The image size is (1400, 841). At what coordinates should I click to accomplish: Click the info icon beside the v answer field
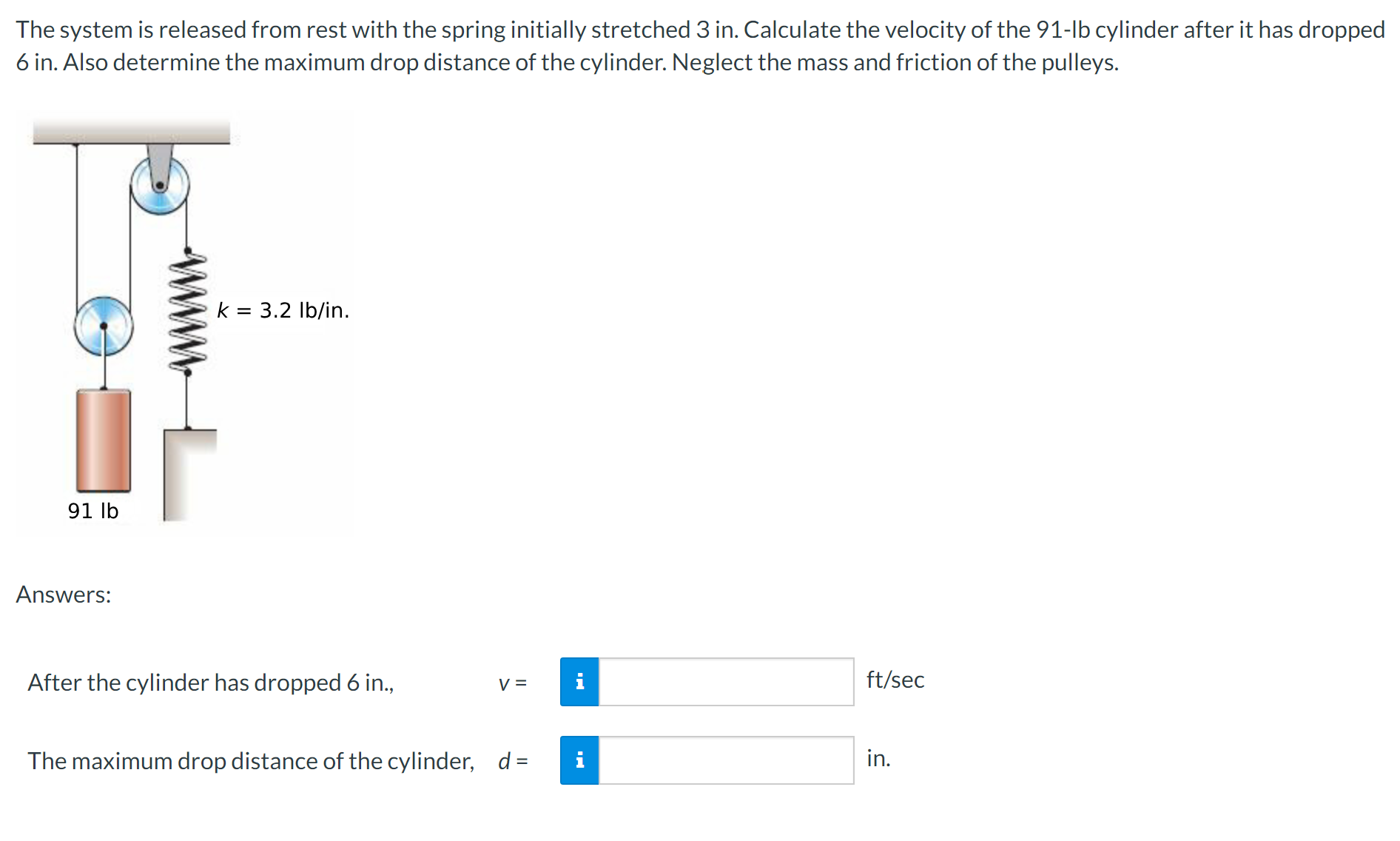(580, 682)
